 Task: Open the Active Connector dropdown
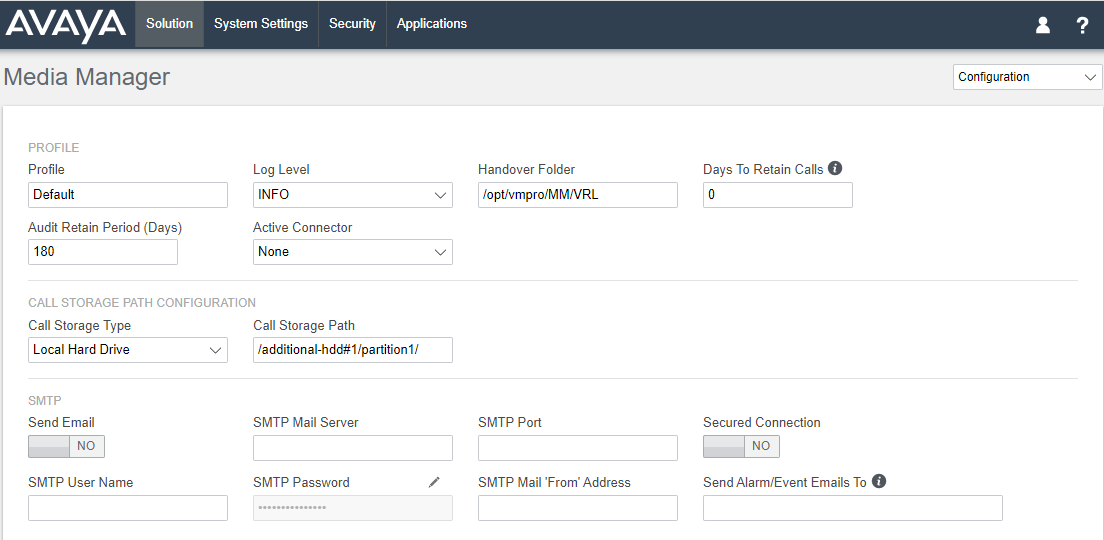point(353,251)
